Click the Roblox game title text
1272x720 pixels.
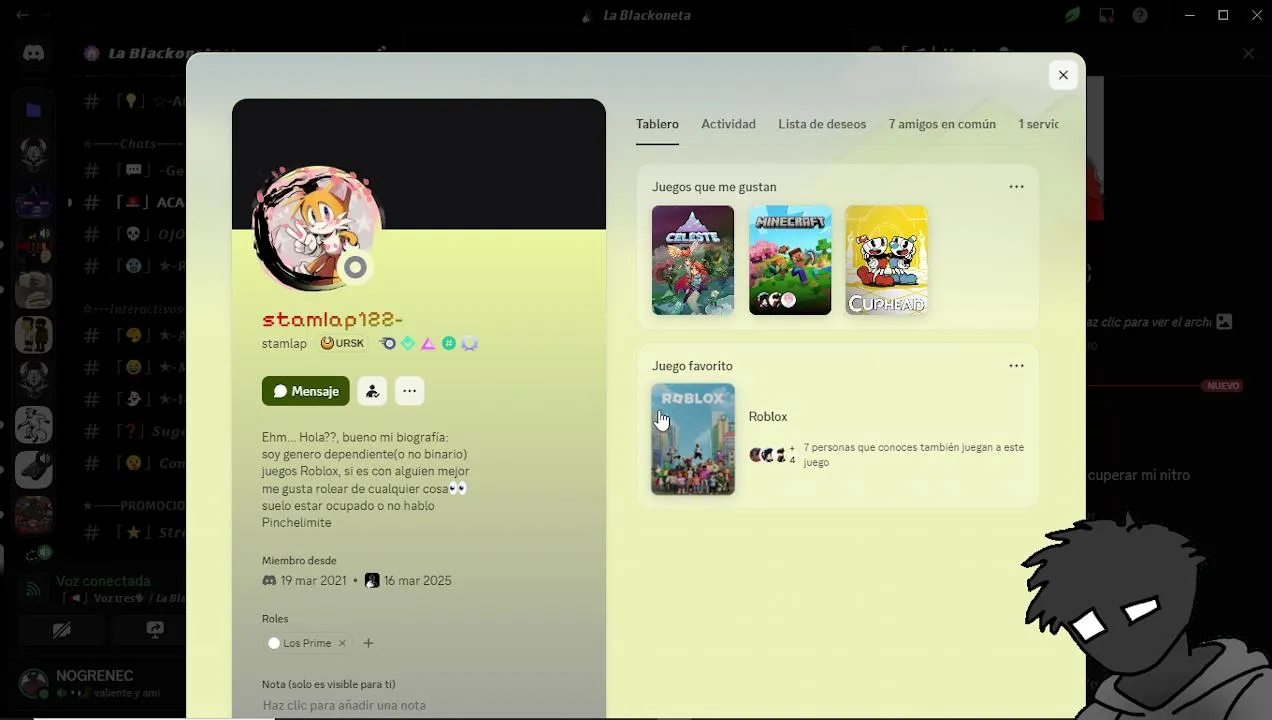pyautogui.click(x=768, y=417)
